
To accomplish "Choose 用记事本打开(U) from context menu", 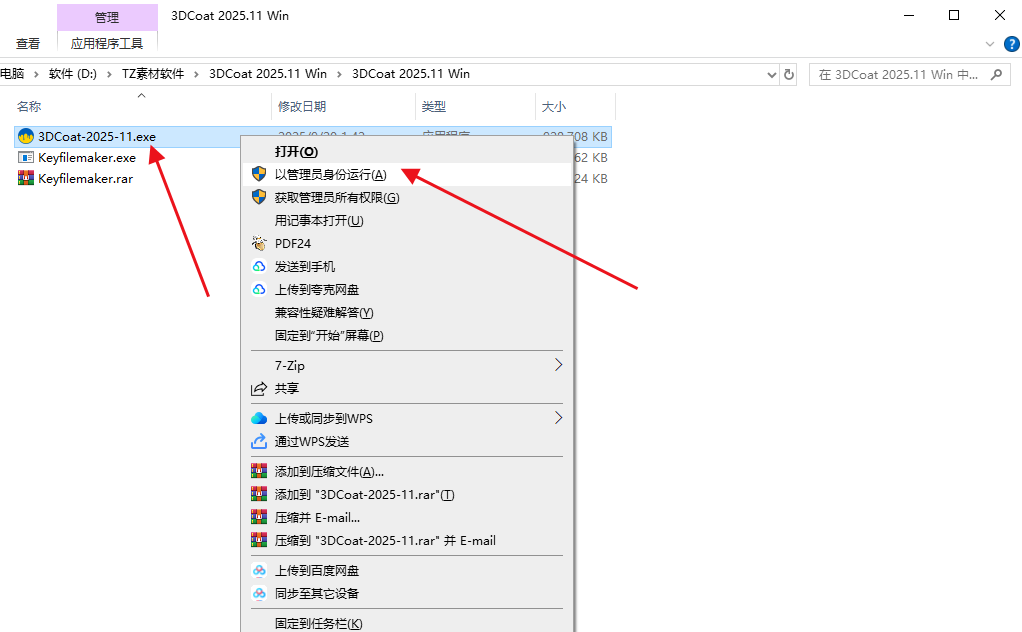I will tap(407, 220).
